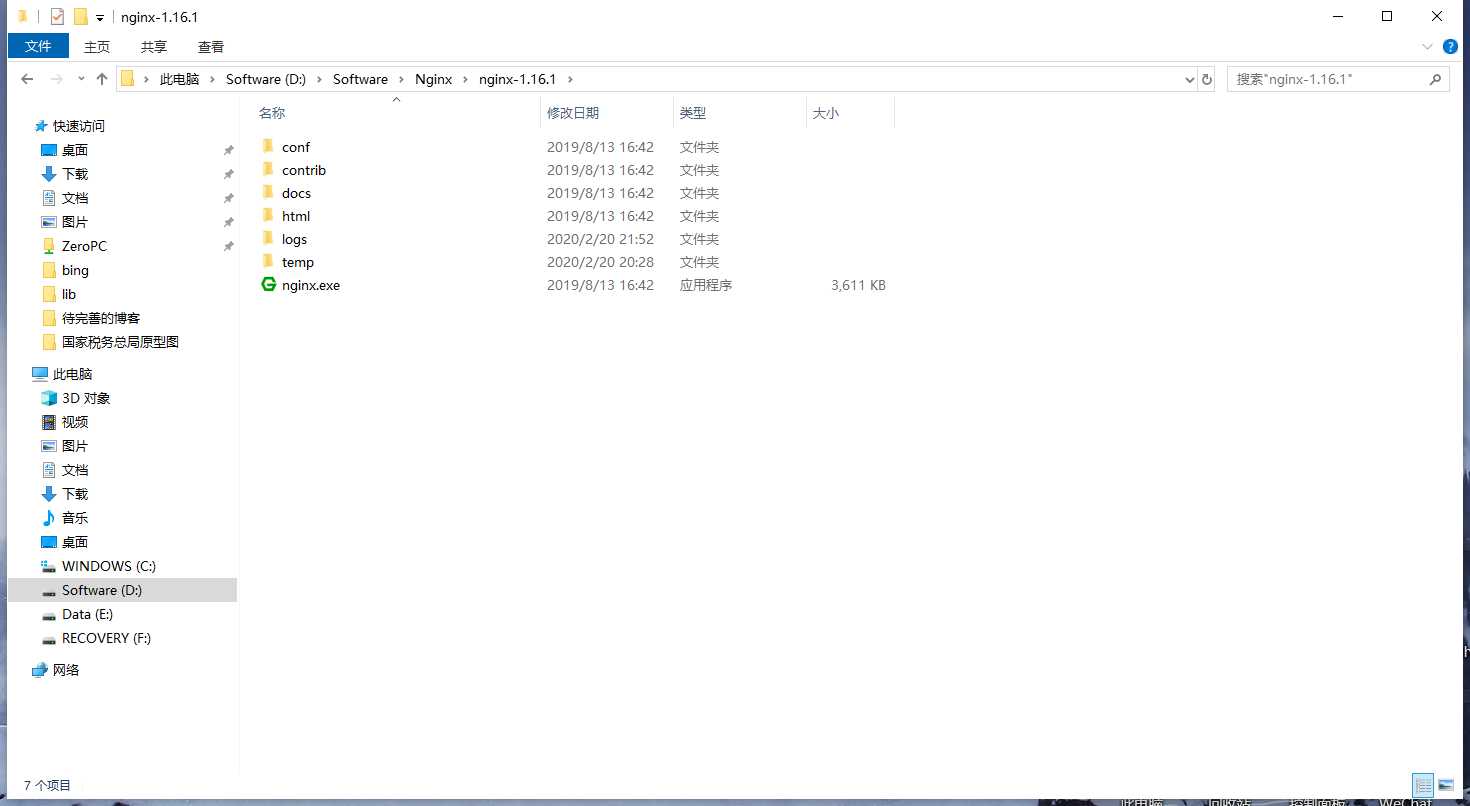Viewport: 1470px width, 806px height.
Task: Select 3D 对象 in sidebar
Action: coord(86,398)
